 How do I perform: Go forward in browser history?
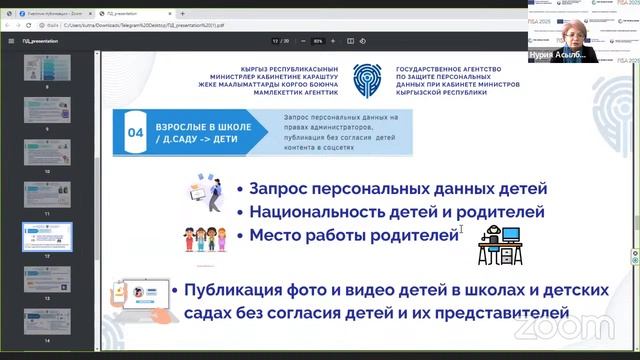tap(18, 25)
